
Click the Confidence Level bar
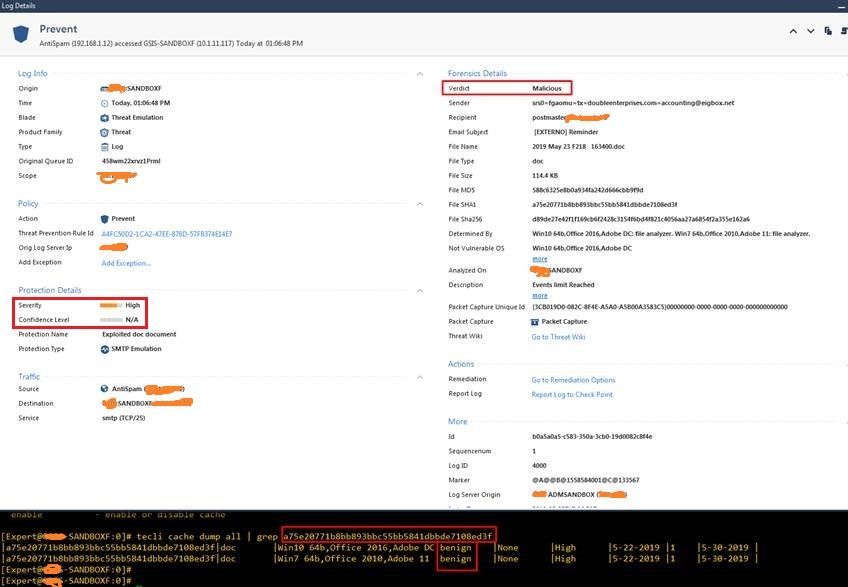pos(111,320)
